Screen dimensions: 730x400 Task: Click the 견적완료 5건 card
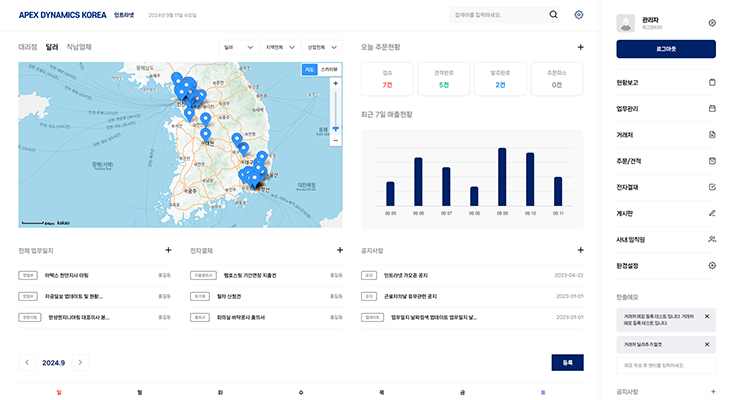pyautogui.click(x=444, y=79)
